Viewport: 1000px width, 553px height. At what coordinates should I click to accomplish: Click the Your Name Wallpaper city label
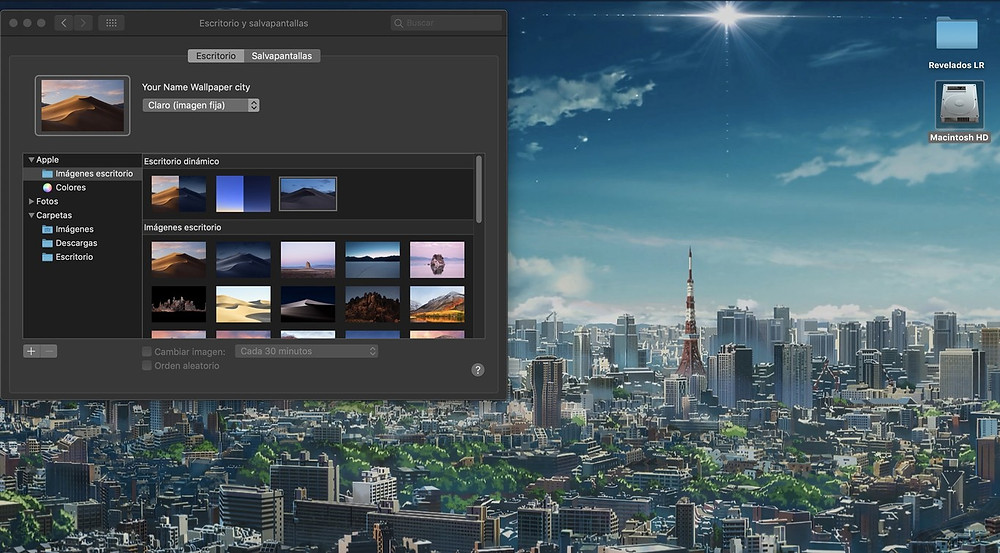(x=196, y=87)
